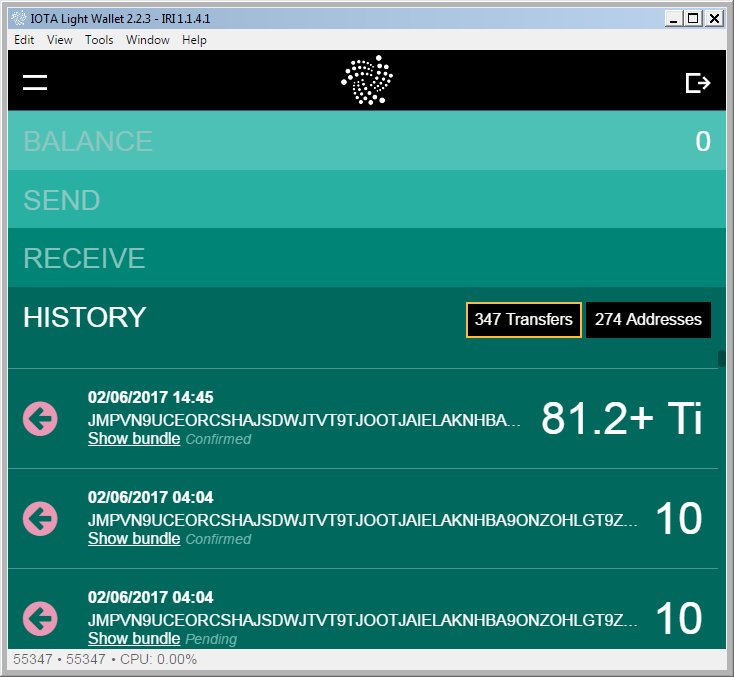Close the IOTA Light Wallet window

pyautogui.click(x=714, y=19)
